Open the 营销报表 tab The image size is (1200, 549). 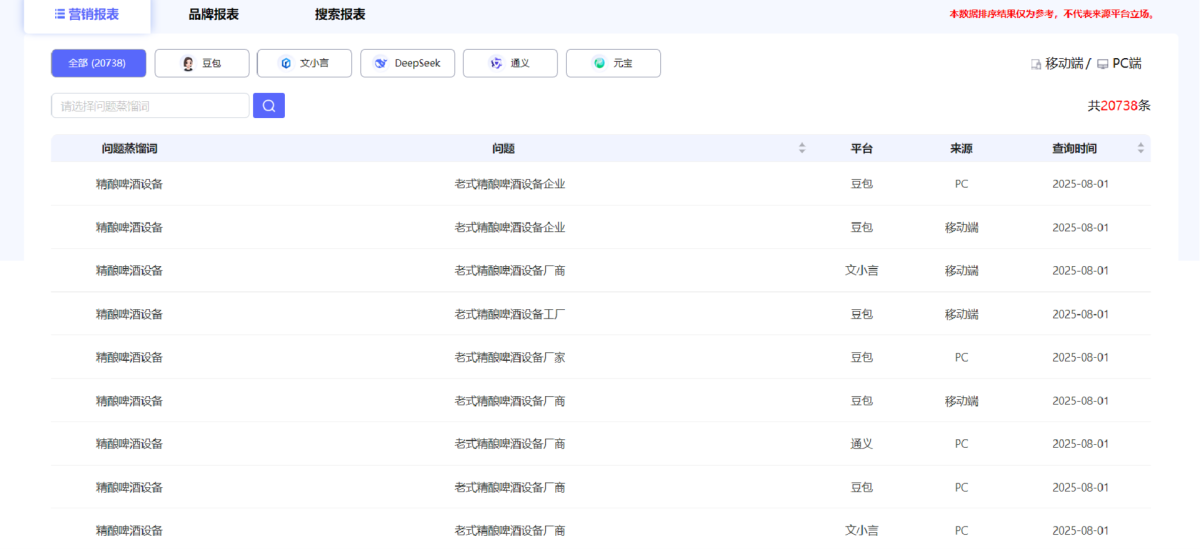87,15
